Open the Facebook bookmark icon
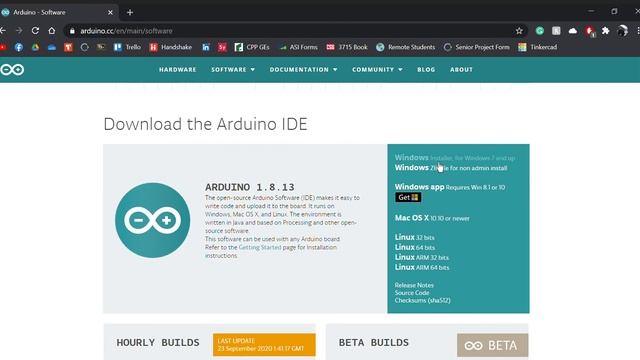640x360 pixels. pyautogui.click(x=19, y=47)
